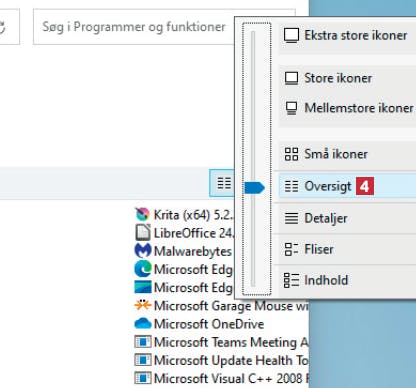This screenshot has width=416, height=388.
Task: Click the Krita program icon
Action: (143, 214)
